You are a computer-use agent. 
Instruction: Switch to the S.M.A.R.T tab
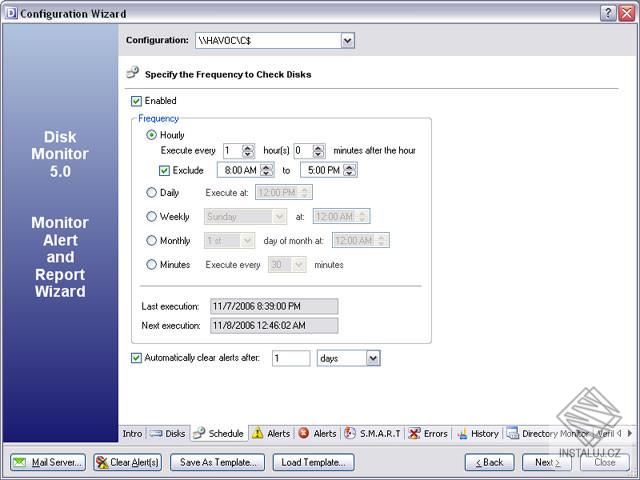[372, 433]
